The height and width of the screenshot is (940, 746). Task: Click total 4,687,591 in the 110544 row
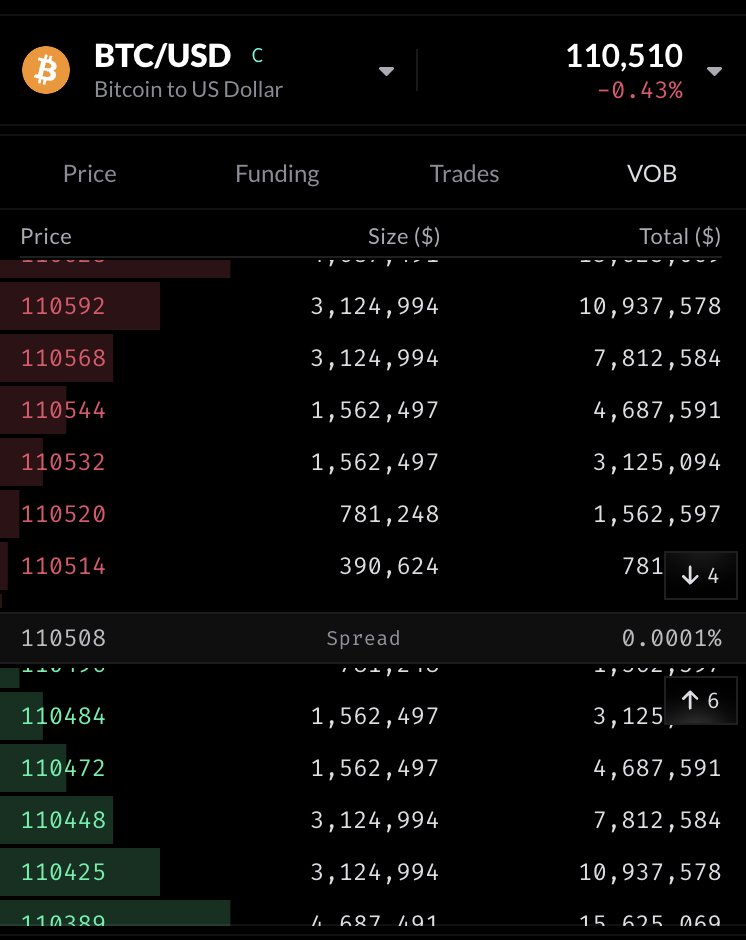pos(657,411)
